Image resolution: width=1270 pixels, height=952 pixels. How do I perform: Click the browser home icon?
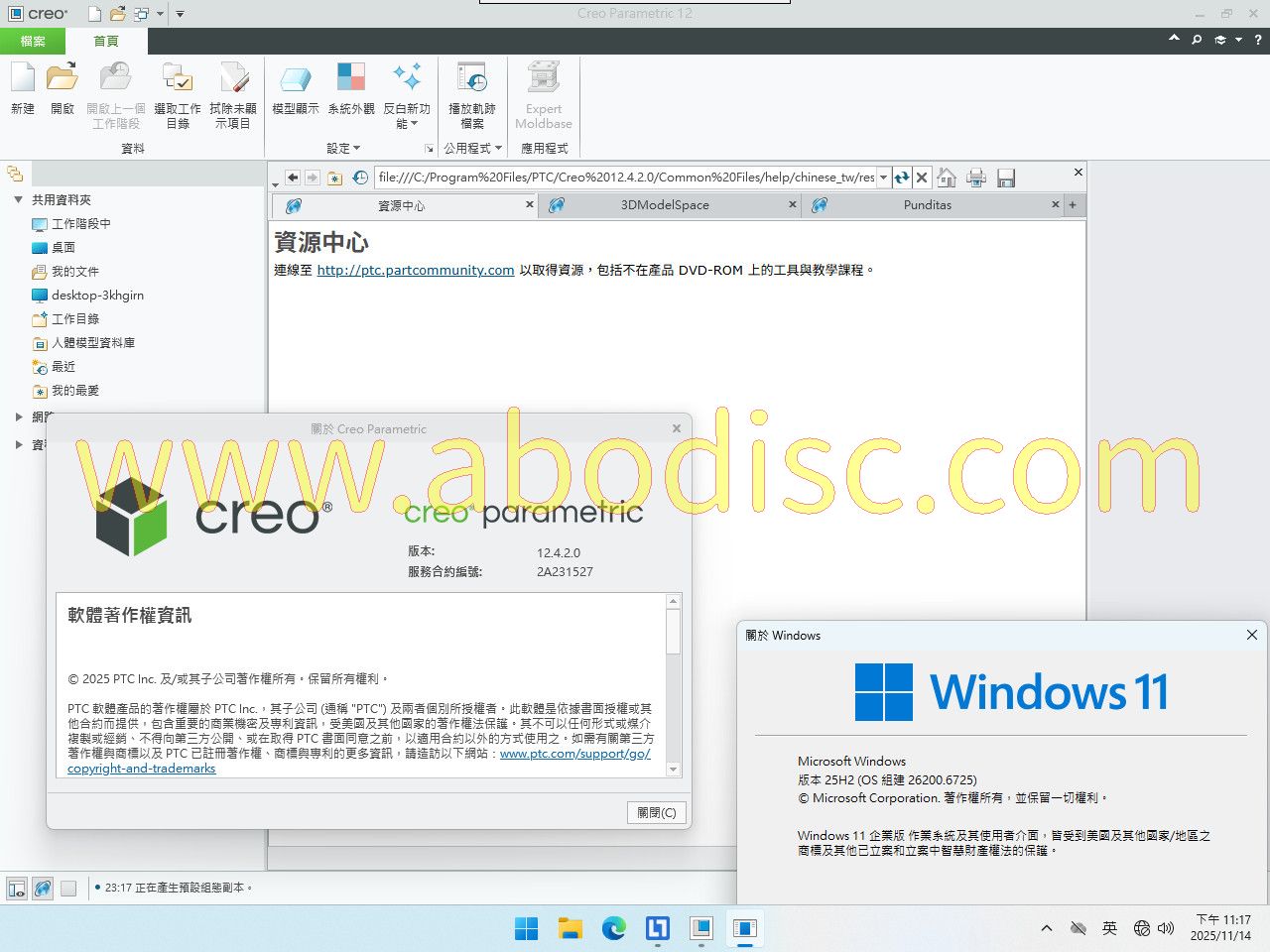(947, 178)
